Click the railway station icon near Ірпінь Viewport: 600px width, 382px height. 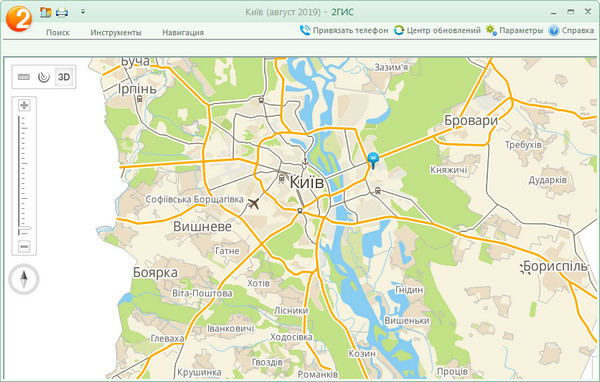pyautogui.click(x=140, y=99)
